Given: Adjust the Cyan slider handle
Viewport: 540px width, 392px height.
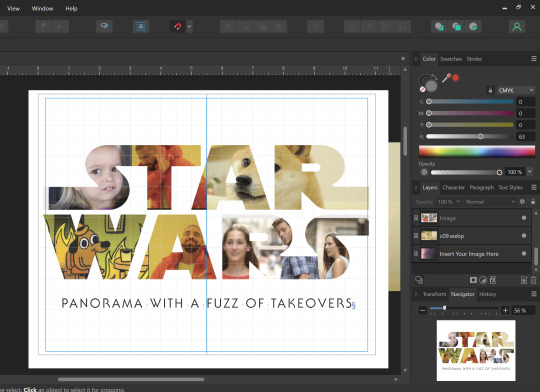Looking at the screenshot, I should [x=429, y=102].
